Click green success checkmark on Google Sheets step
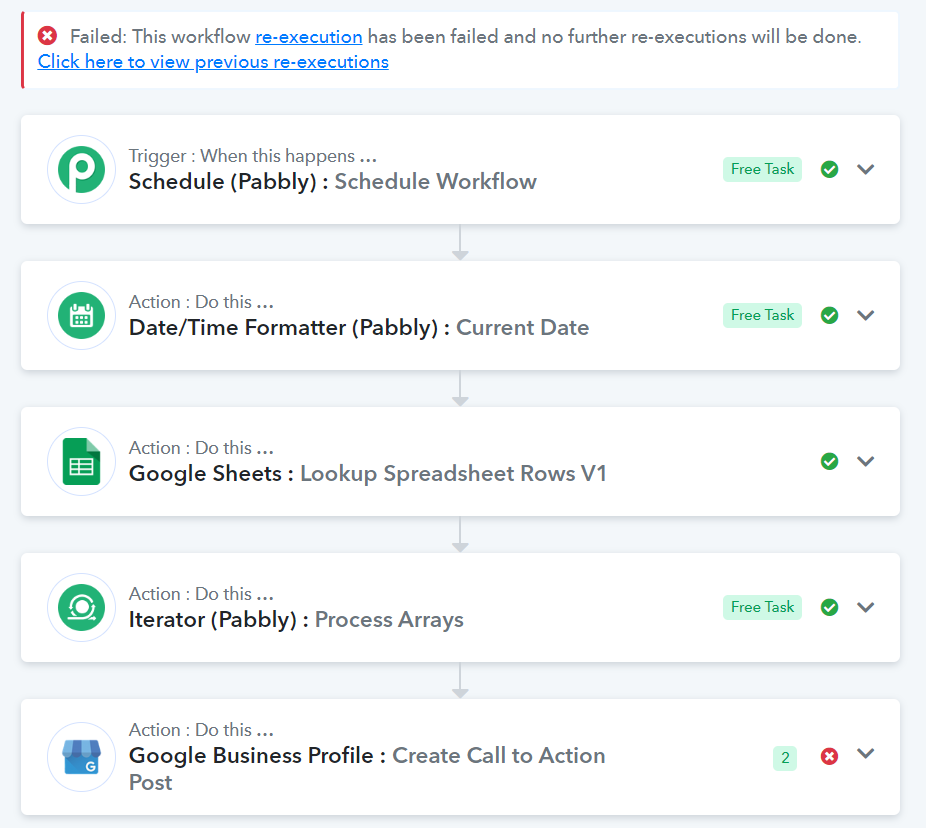Screen dimensions: 926x828 (829, 461)
